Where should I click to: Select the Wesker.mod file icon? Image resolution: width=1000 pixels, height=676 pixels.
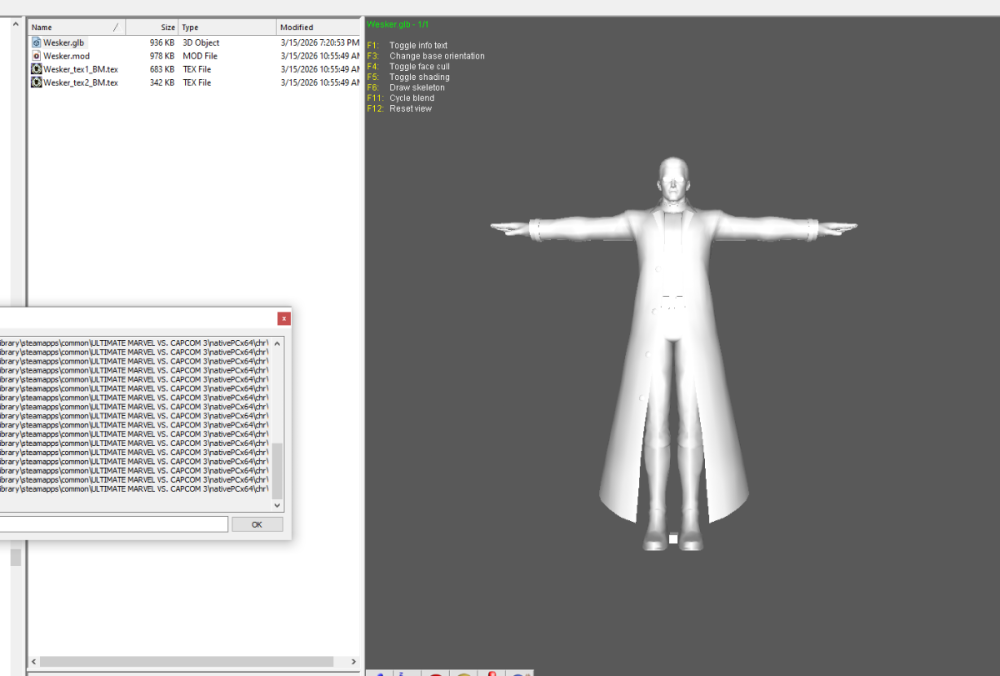36,56
